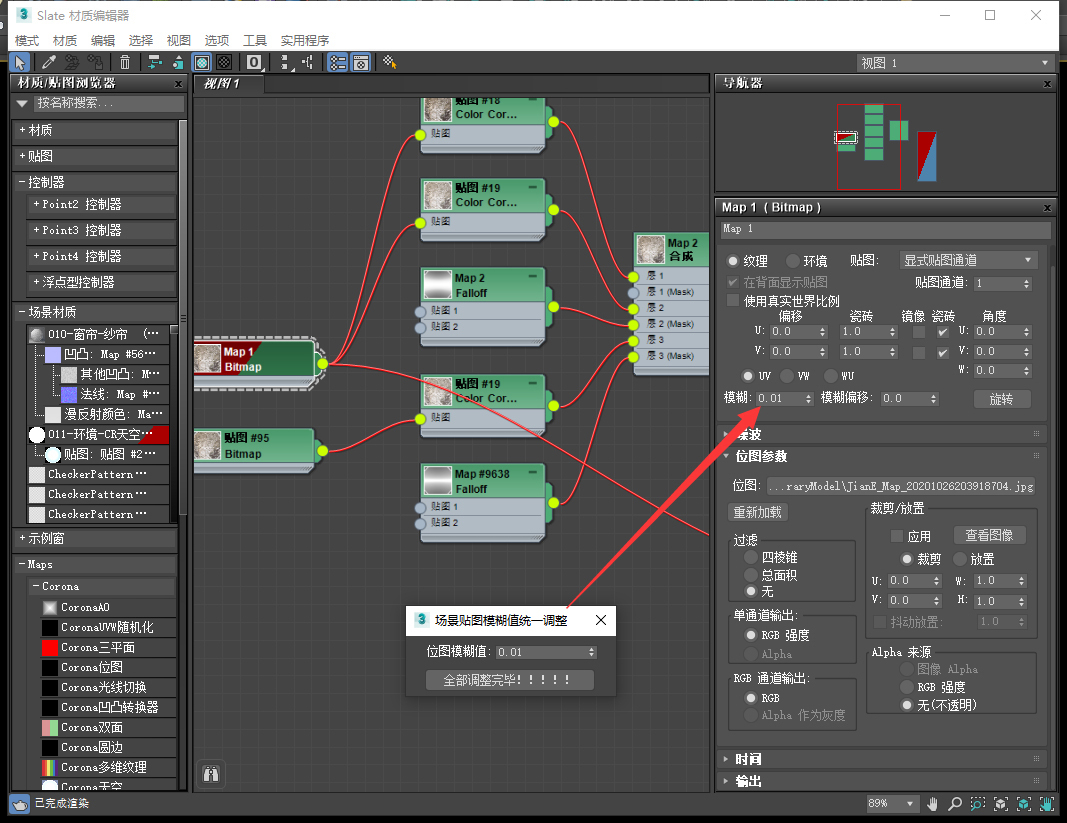Click the Corona三平面 red color swatch
Screen dimensions: 1067x823
click(x=50, y=647)
